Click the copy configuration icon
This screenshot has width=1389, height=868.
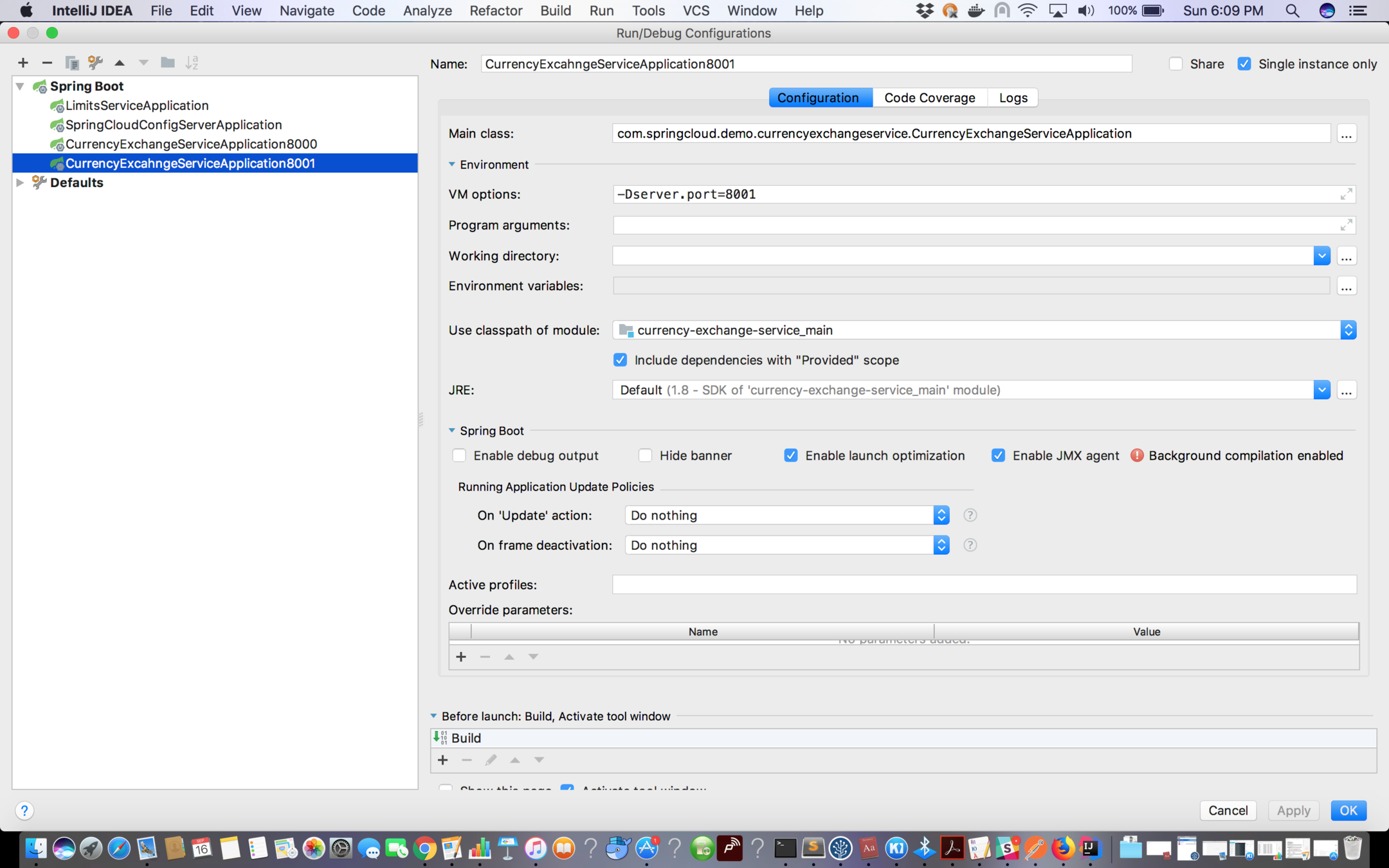point(71,62)
